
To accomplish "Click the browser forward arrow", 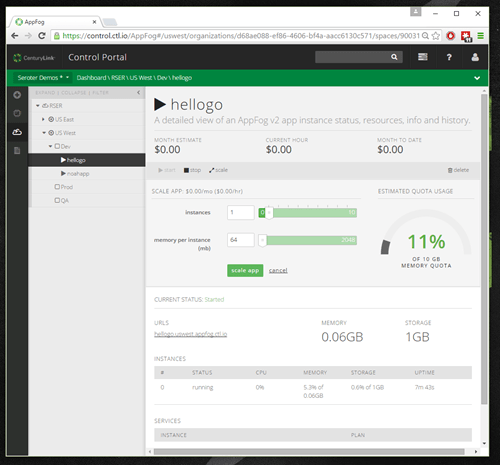I will coord(28,36).
